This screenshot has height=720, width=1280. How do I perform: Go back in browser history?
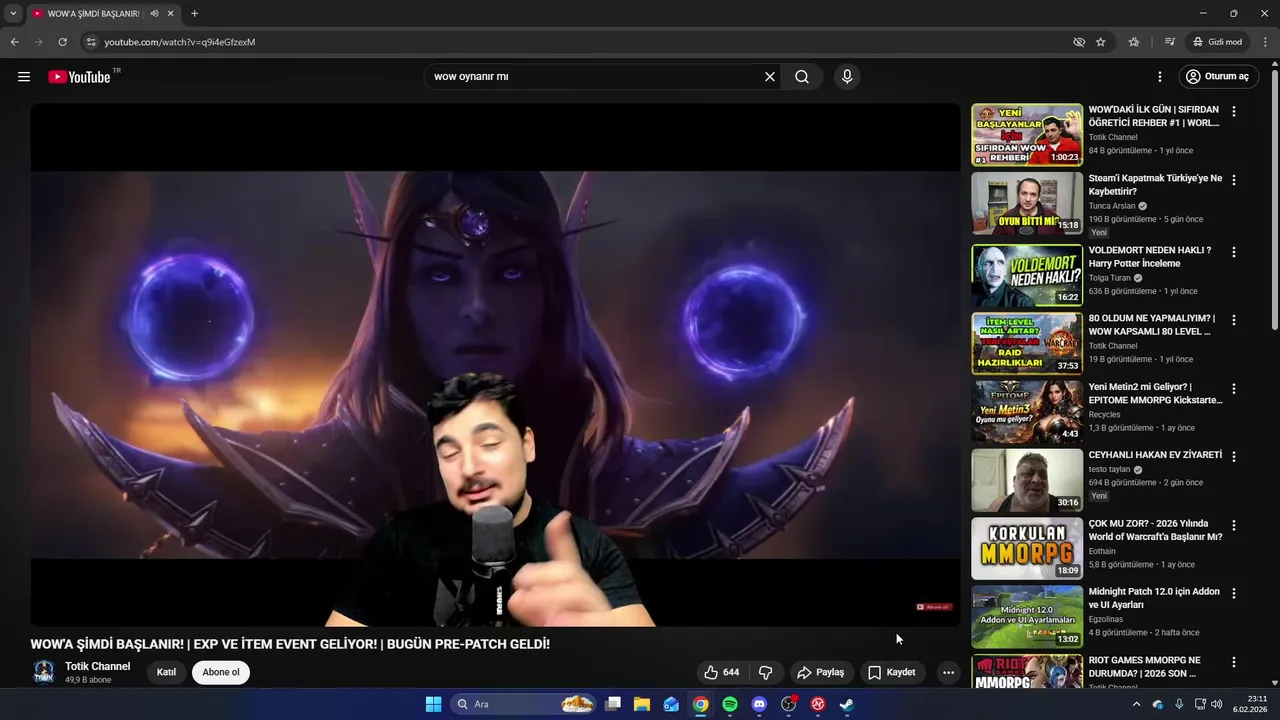pos(15,42)
